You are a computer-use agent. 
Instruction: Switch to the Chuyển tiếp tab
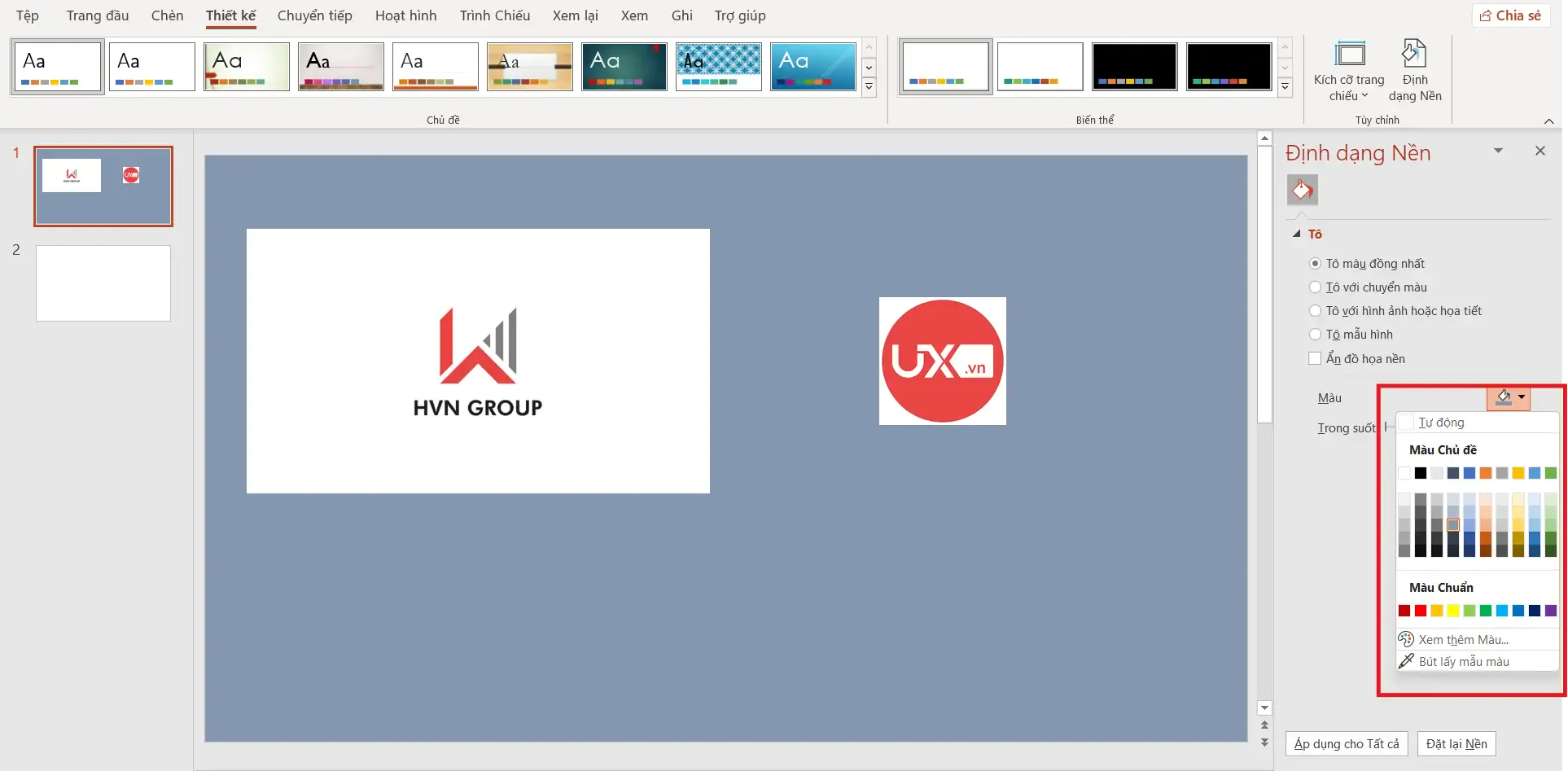(x=314, y=15)
